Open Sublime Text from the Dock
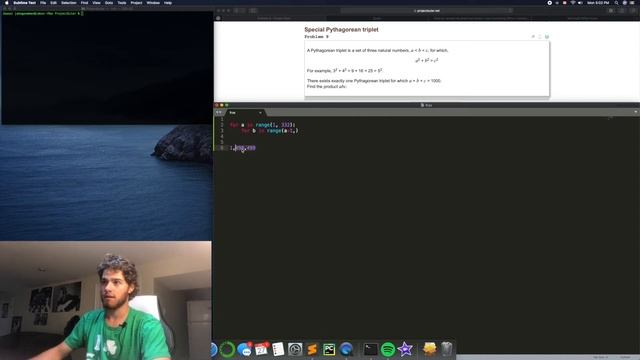The width and height of the screenshot is (640, 360). [x=312, y=349]
